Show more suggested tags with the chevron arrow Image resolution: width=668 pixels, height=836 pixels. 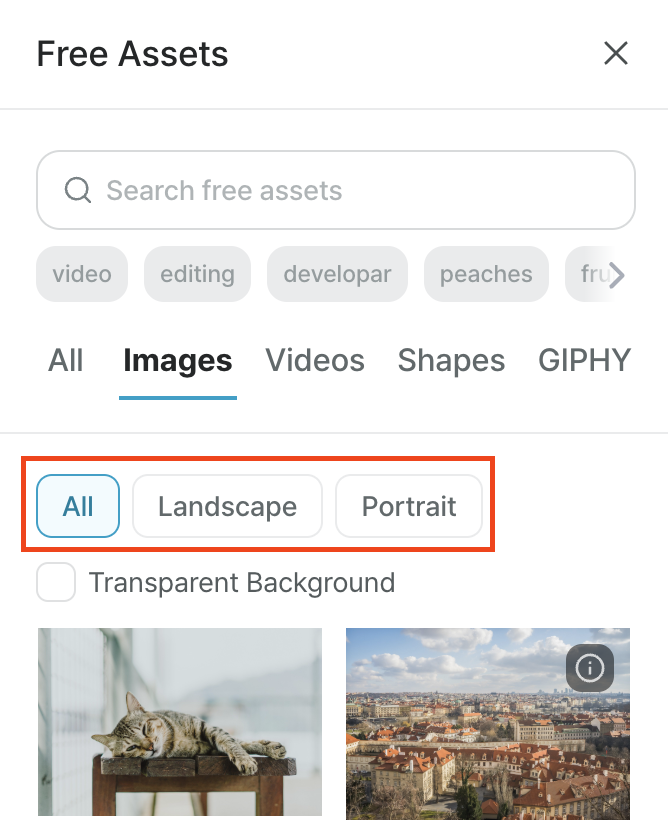tap(616, 275)
